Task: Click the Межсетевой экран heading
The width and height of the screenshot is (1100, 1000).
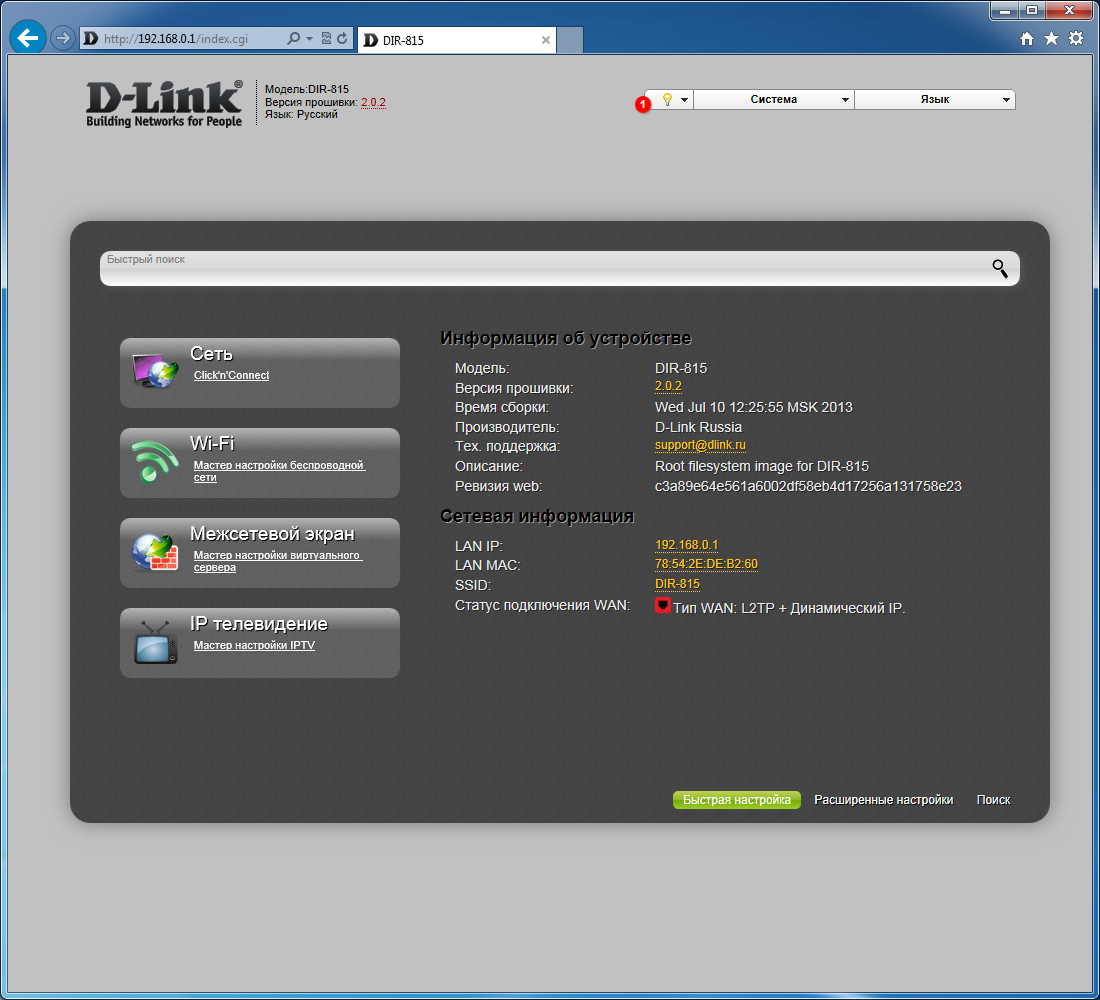Action: [272, 534]
